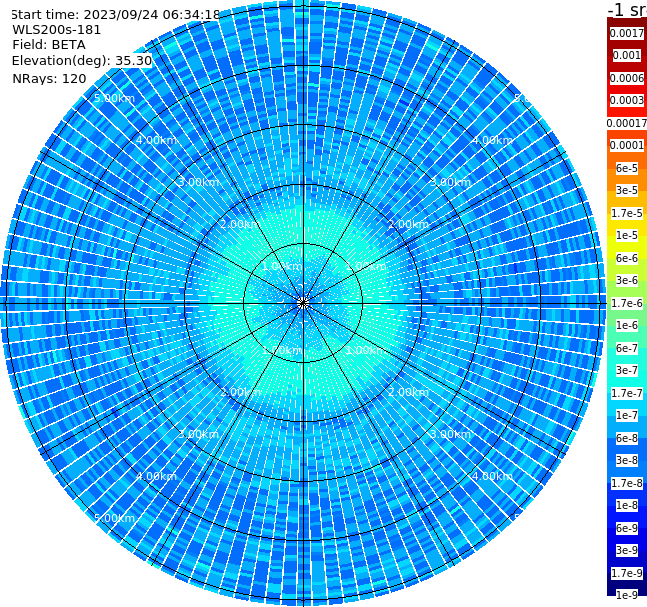Click the 1e-5 colorbar value
The height and width of the screenshot is (607, 647).
627,235
